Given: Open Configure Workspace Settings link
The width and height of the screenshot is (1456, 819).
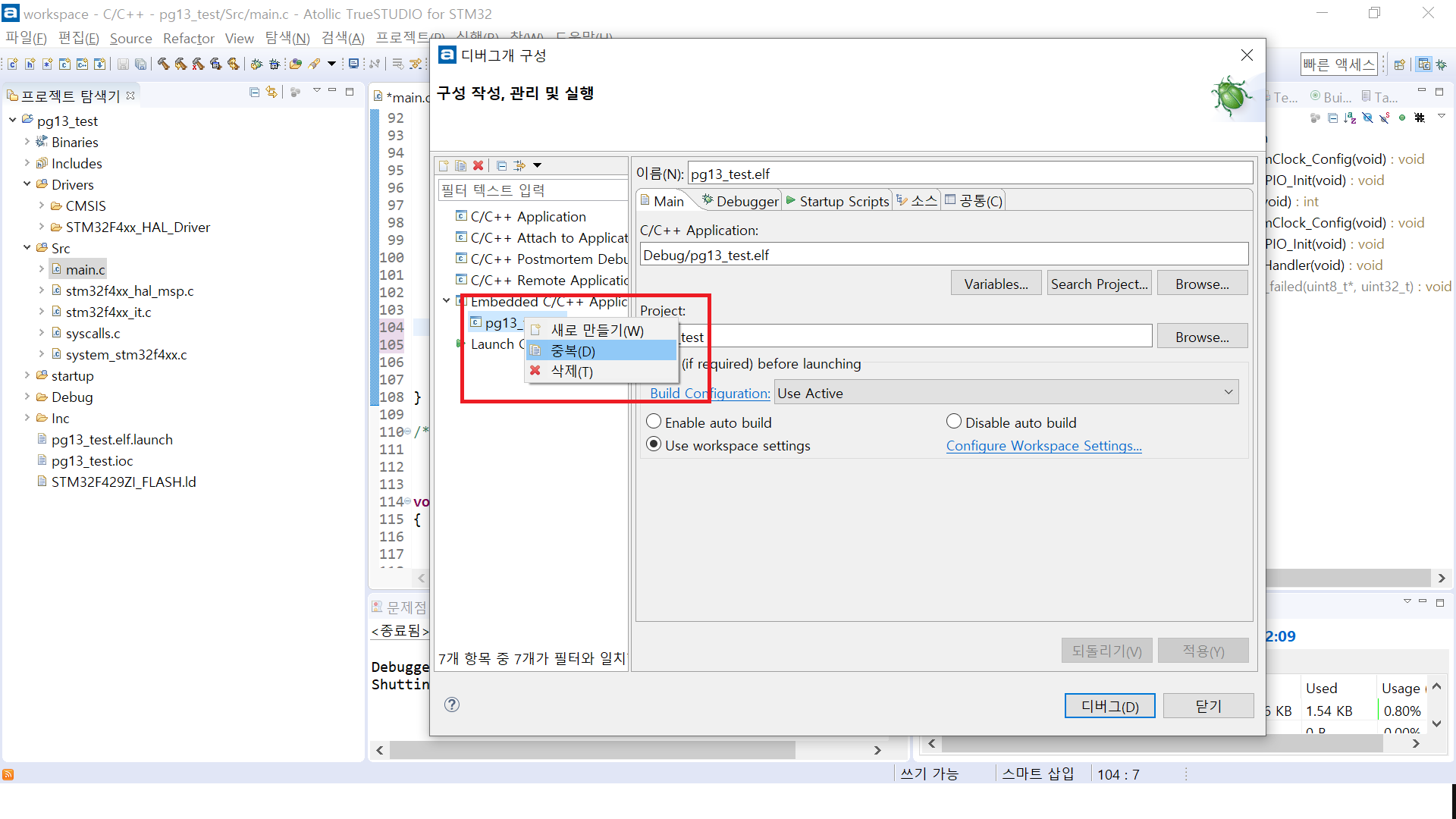Looking at the screenshot, I should click(1043, 446).
